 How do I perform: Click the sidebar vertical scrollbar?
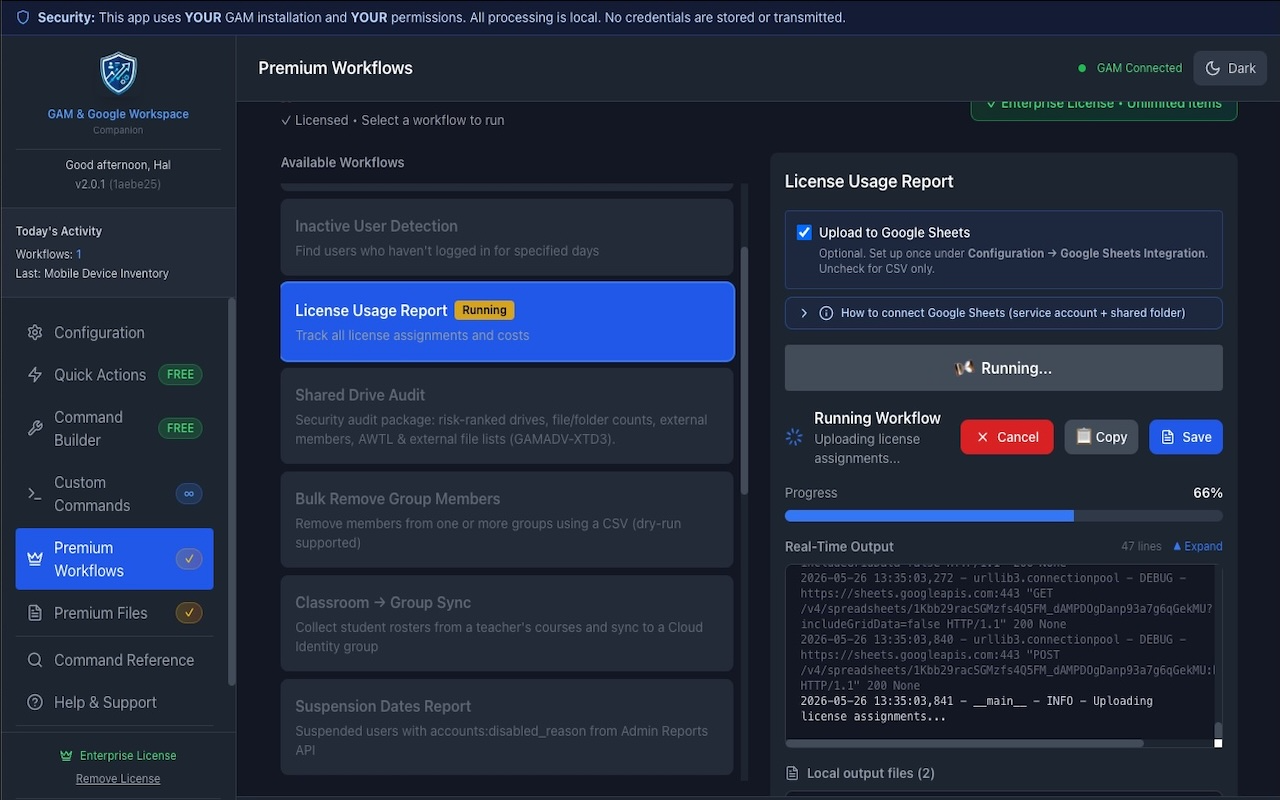pyautogui.click(x=232, y=490)
